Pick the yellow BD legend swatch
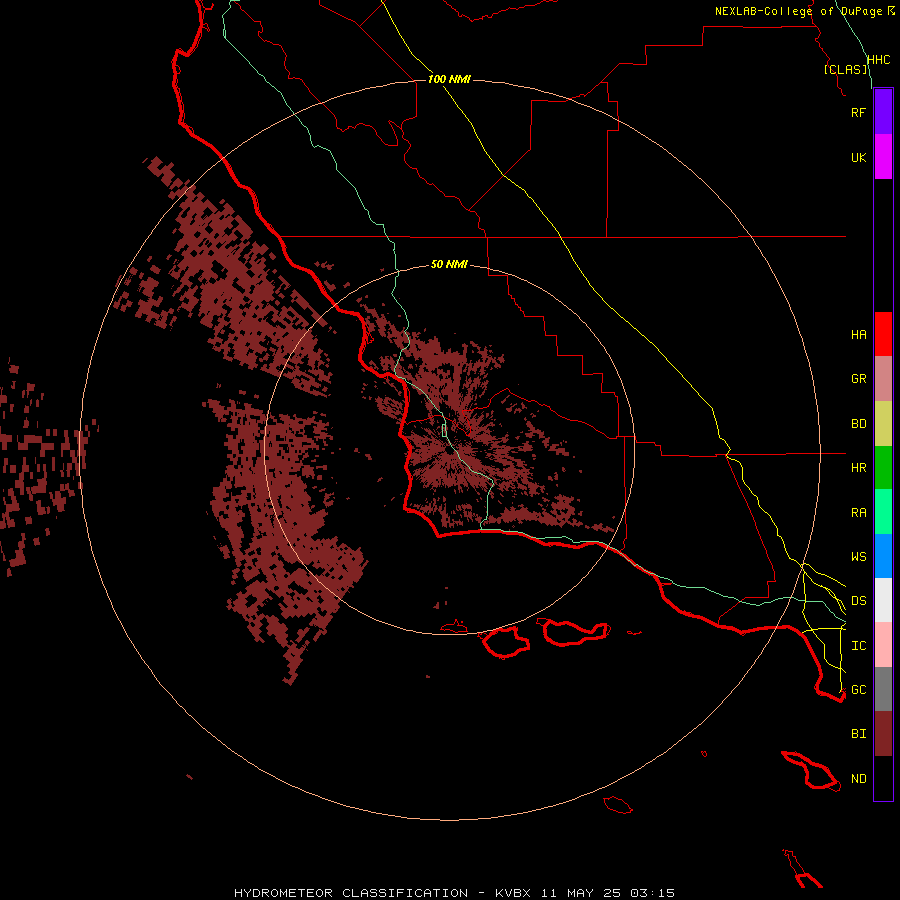Viewport: 900px width, 900px height. click(883, 423)
